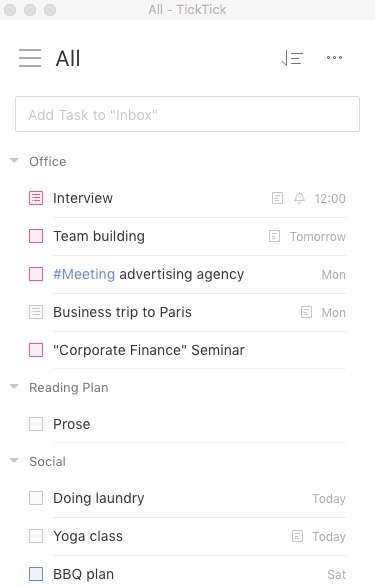Image resolution: width=375 pixels, height=587 pixels.
Task: Complete the "Corporate Finance" Seminar task
Action: [x=36, y=350]
